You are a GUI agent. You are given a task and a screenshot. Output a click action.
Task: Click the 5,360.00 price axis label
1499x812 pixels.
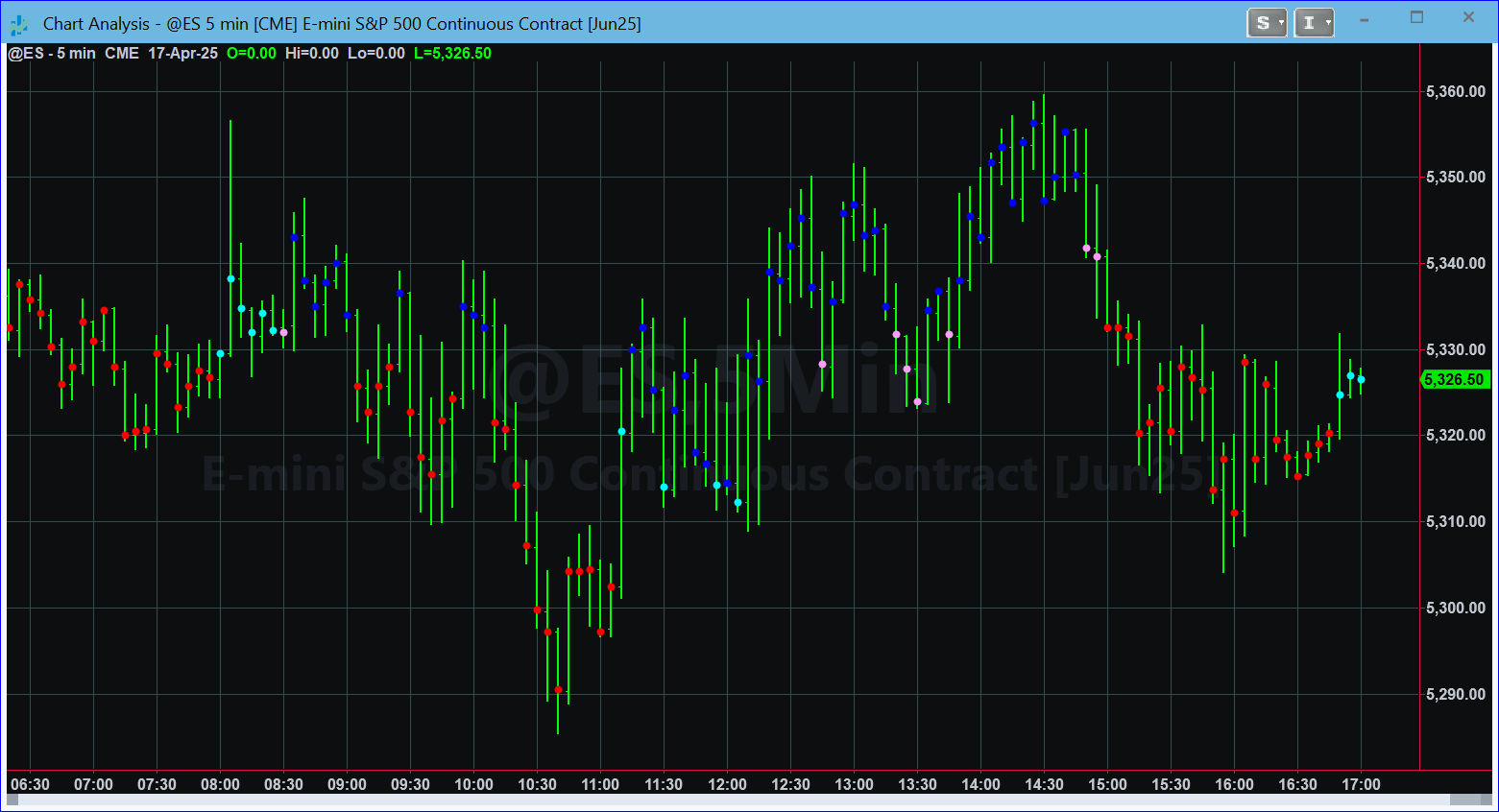pyautogui.click(x=1456, y=91)
